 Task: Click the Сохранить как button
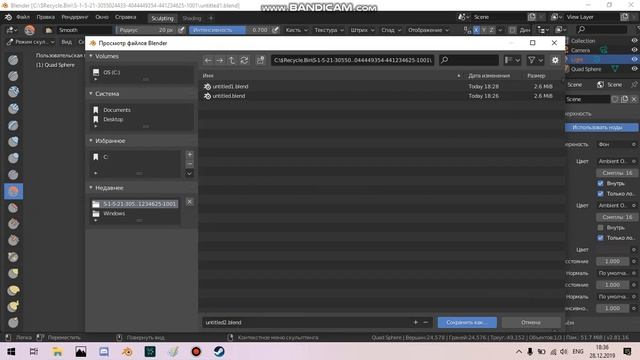(467, 322)
